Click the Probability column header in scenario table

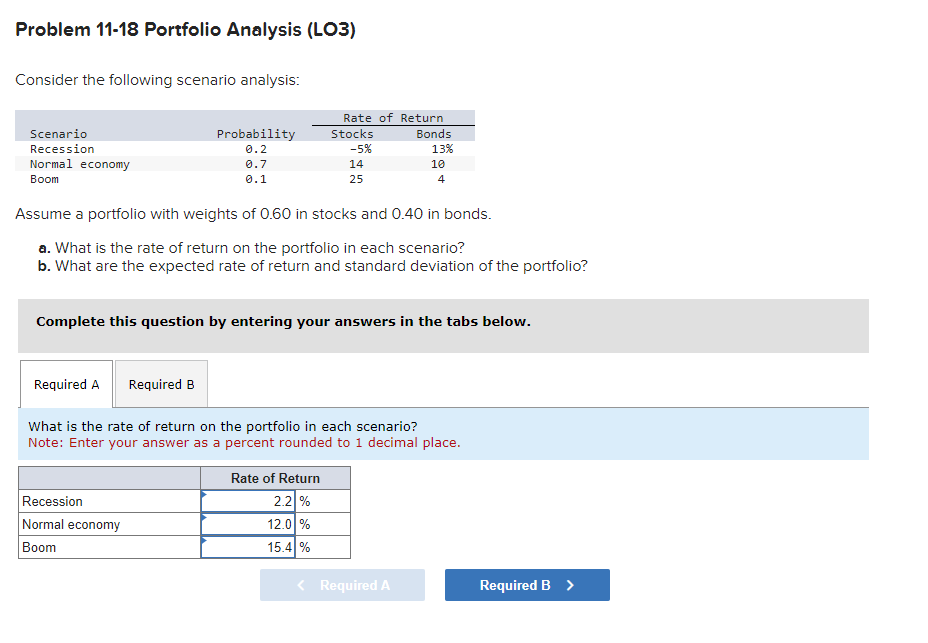[255, 133]
